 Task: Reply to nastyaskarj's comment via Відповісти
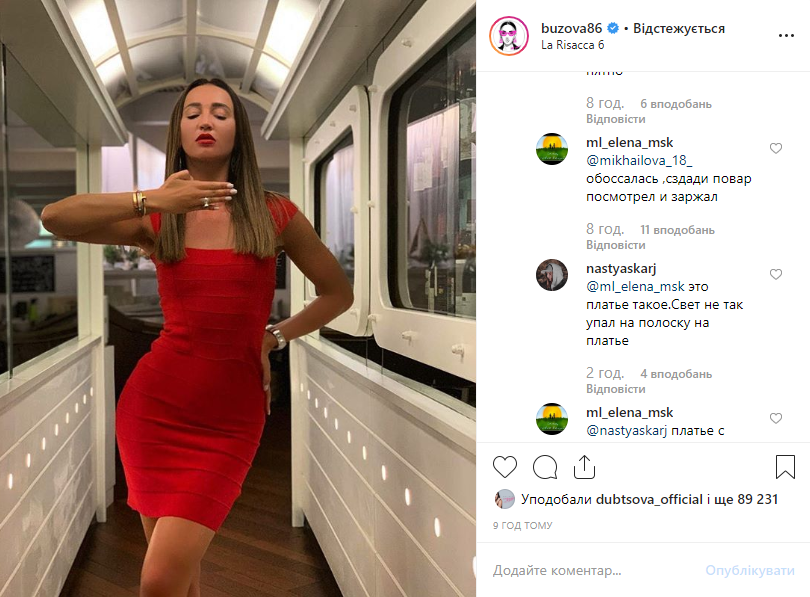(615, 389)
